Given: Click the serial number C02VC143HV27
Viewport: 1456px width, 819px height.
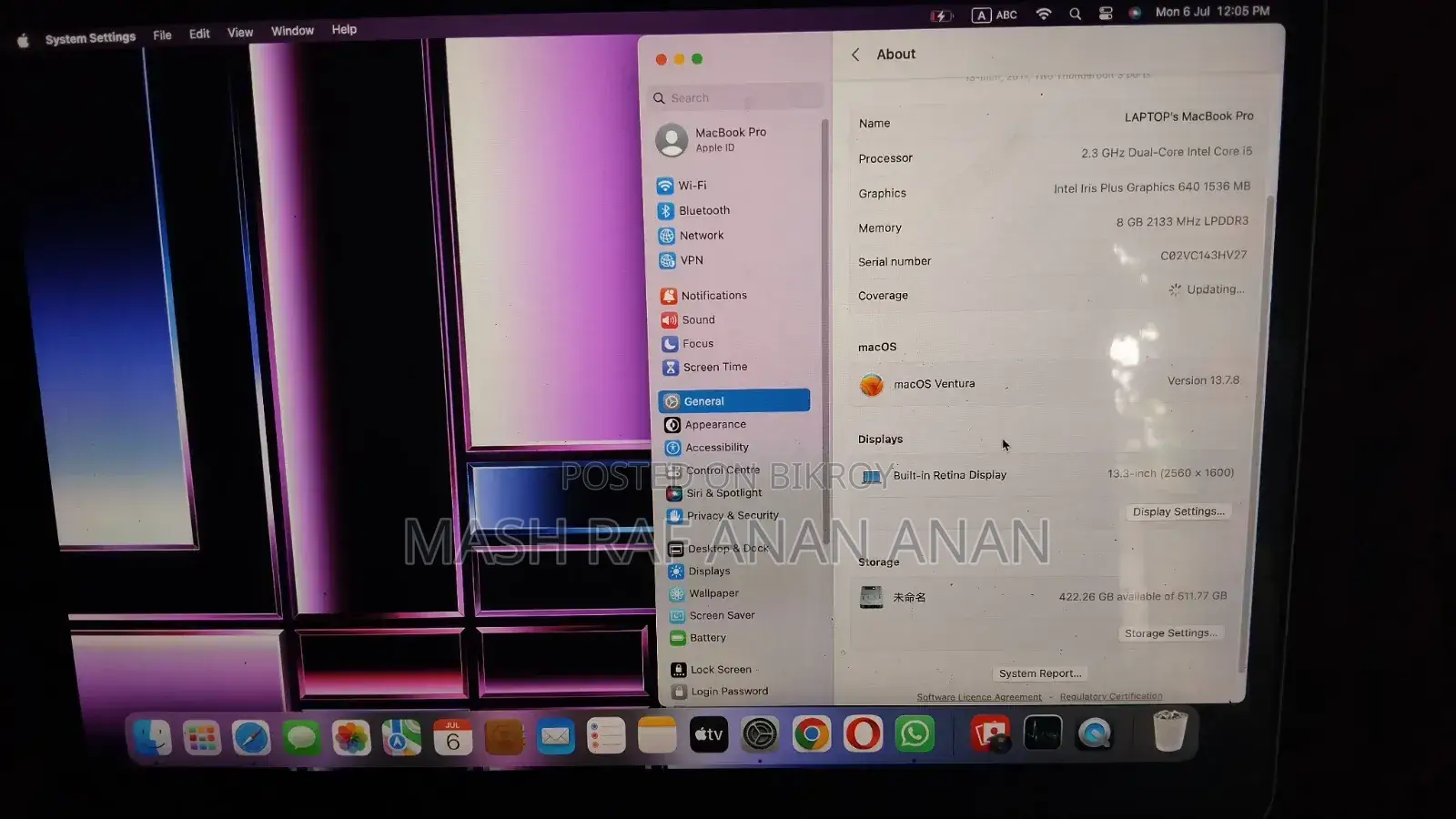Looking at the screenshot, I should click(1203, 256).
